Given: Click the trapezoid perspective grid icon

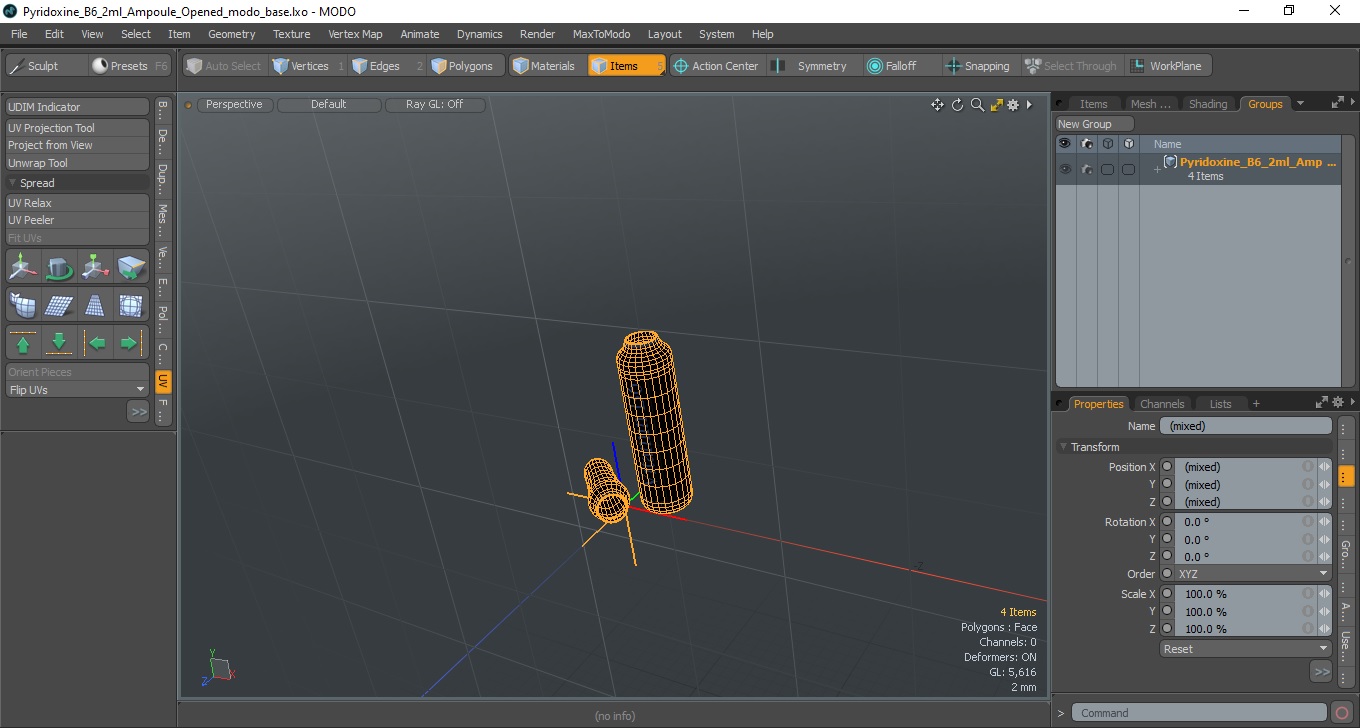Looking at the screenshot, I should coord(95,305).
